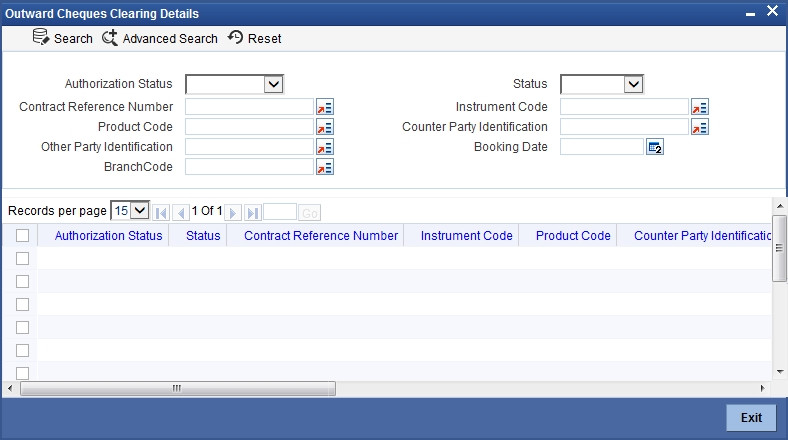Tick the select-all checkbox in table header

pyautogui.click(x=23, y=236)
